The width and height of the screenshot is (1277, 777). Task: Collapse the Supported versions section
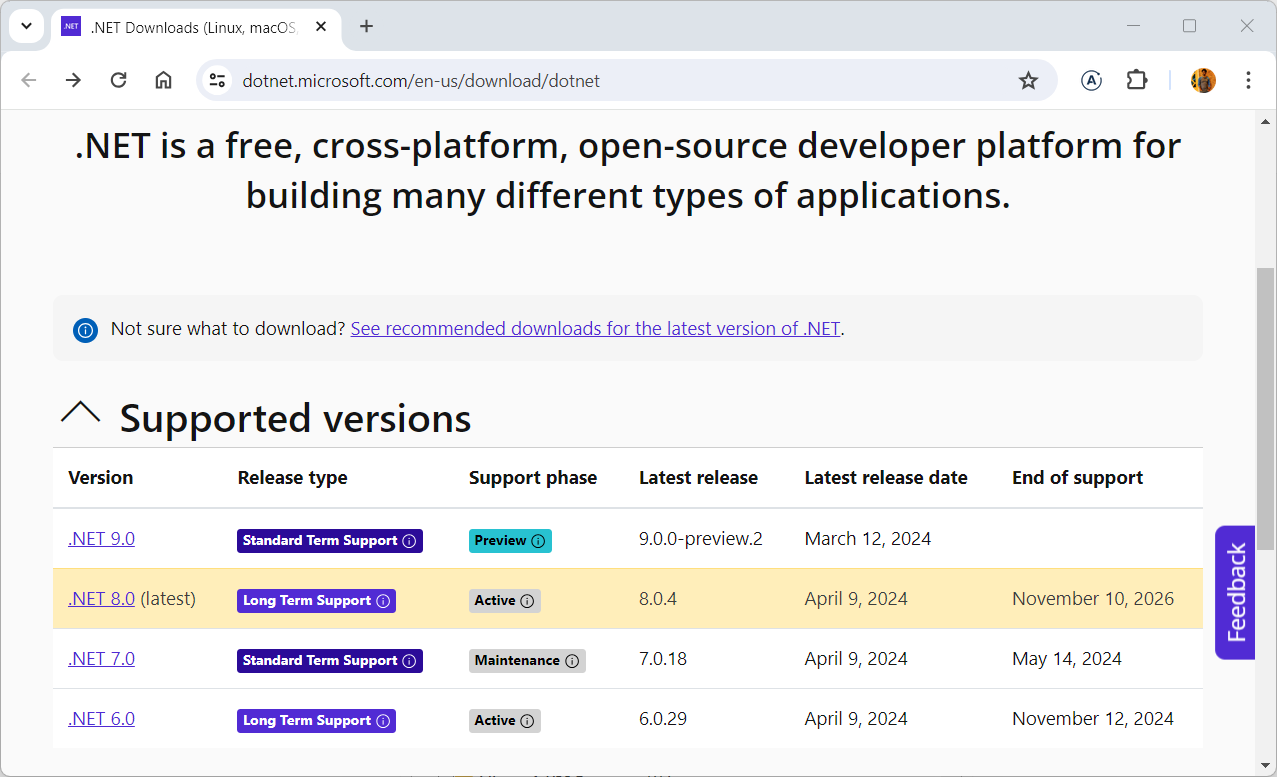[x=81, y=414]
